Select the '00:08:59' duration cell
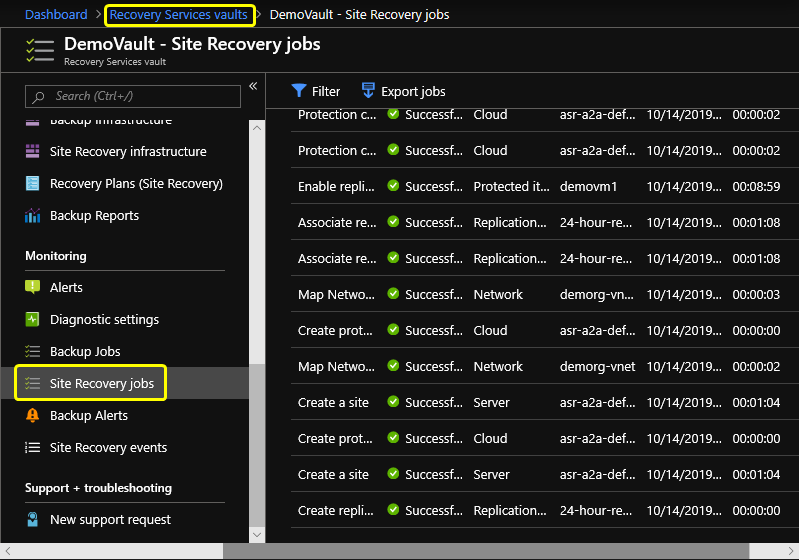The width and height of the screenshot is (799, 560). [756, 186]
